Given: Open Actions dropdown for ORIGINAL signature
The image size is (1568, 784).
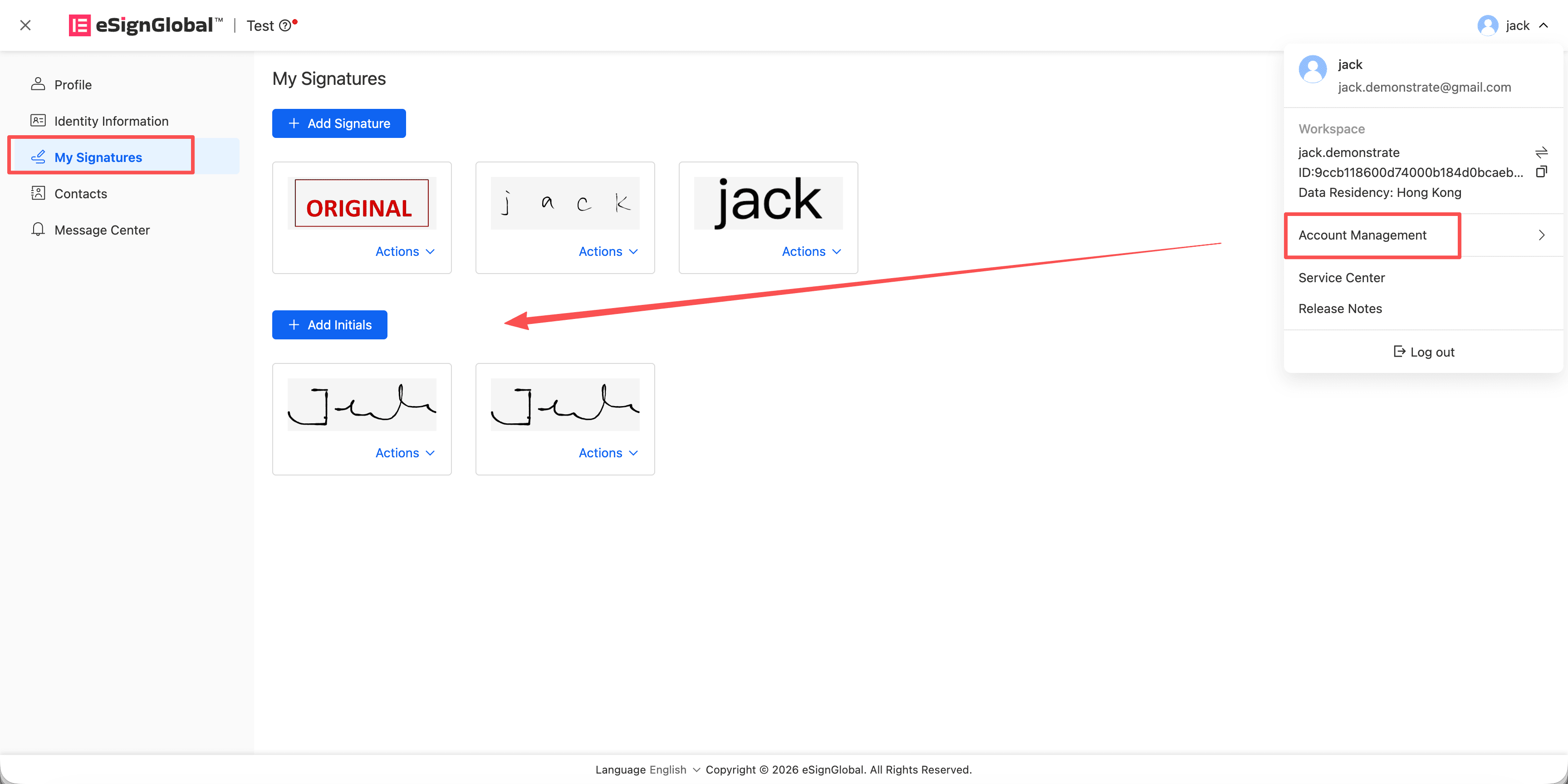Looking at the screenshot, I should click(x=405, y=251).
